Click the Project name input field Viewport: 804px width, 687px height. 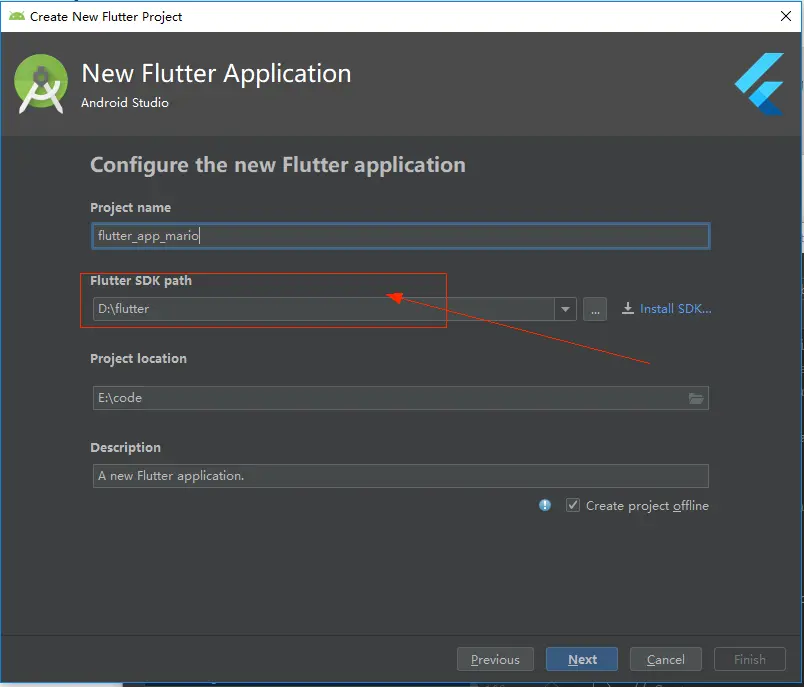click(x=400, y=236)
